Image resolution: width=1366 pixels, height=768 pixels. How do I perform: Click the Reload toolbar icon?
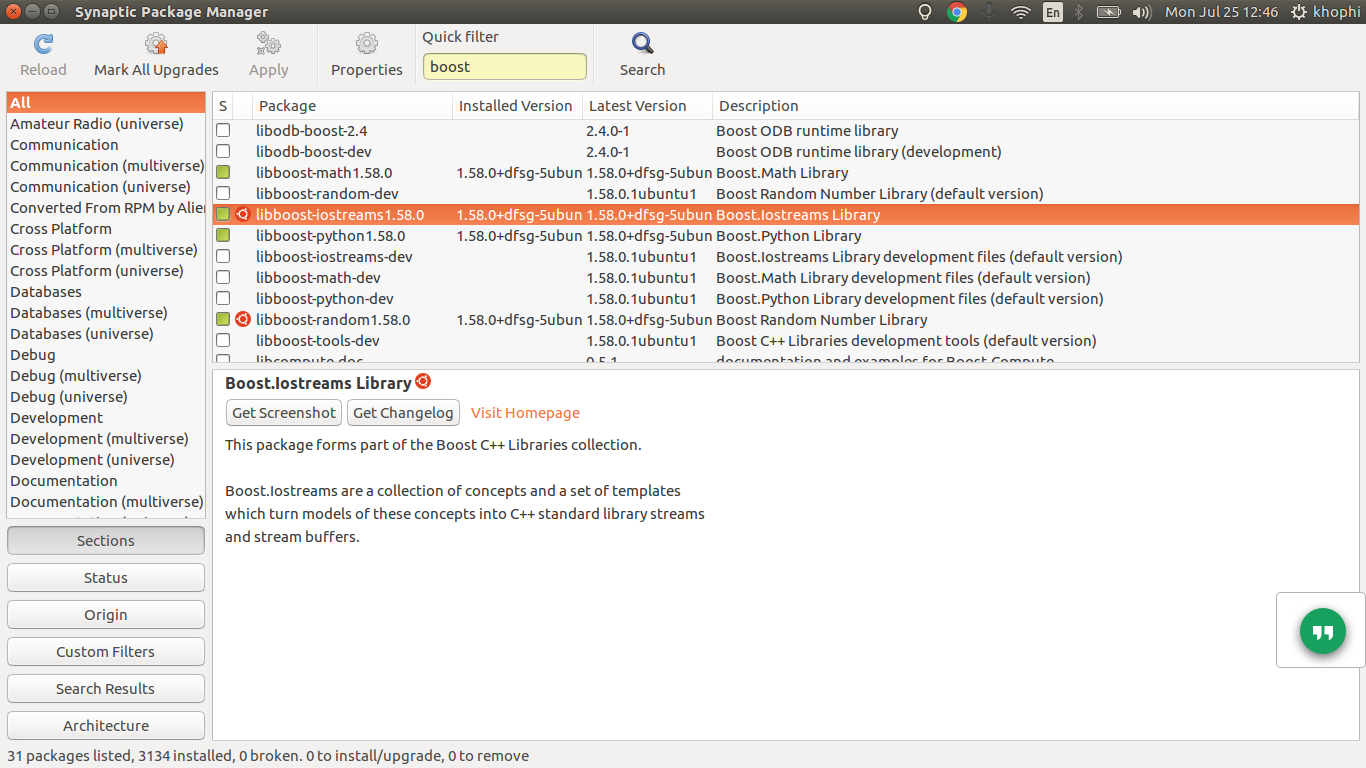coord(43,44)
